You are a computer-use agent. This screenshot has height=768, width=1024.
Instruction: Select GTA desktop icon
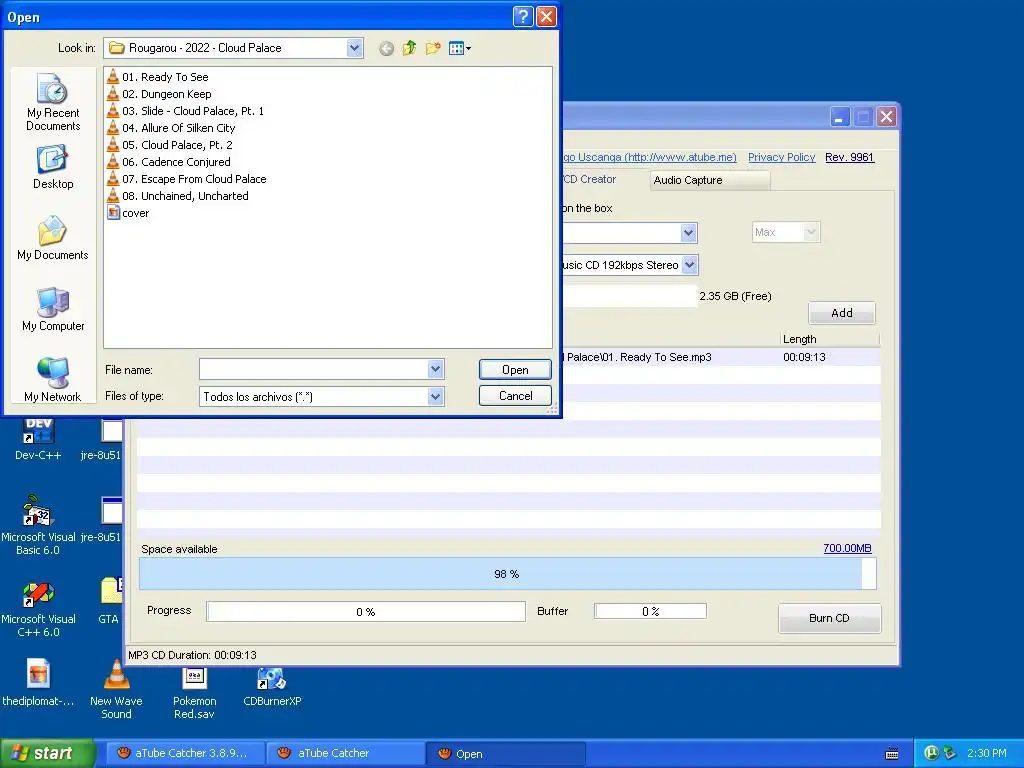point(110,601)
